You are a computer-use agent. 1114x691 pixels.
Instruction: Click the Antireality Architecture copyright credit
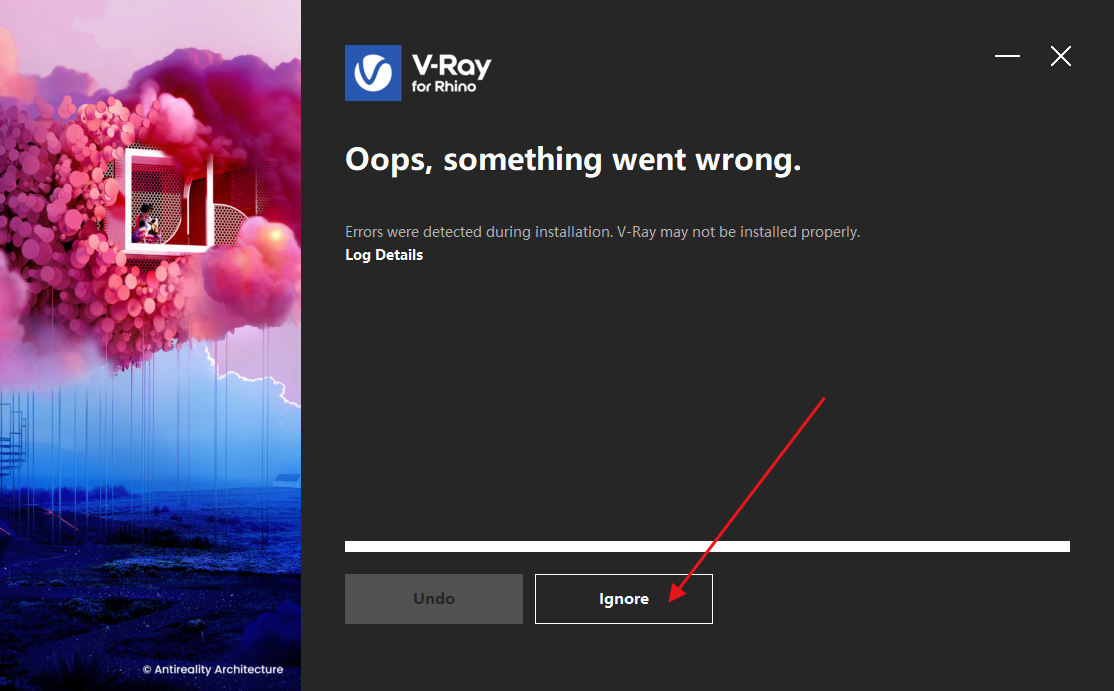[213, 669]
